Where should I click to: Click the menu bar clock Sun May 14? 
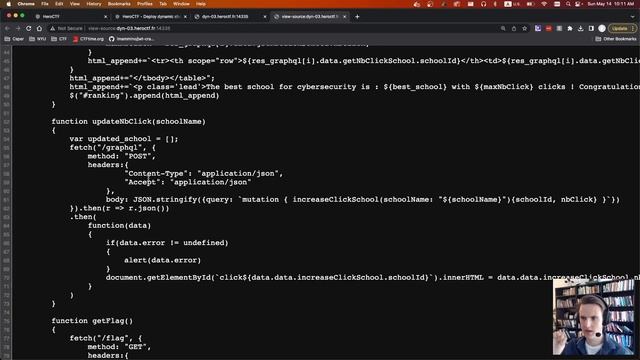click(x=611, y=4)
